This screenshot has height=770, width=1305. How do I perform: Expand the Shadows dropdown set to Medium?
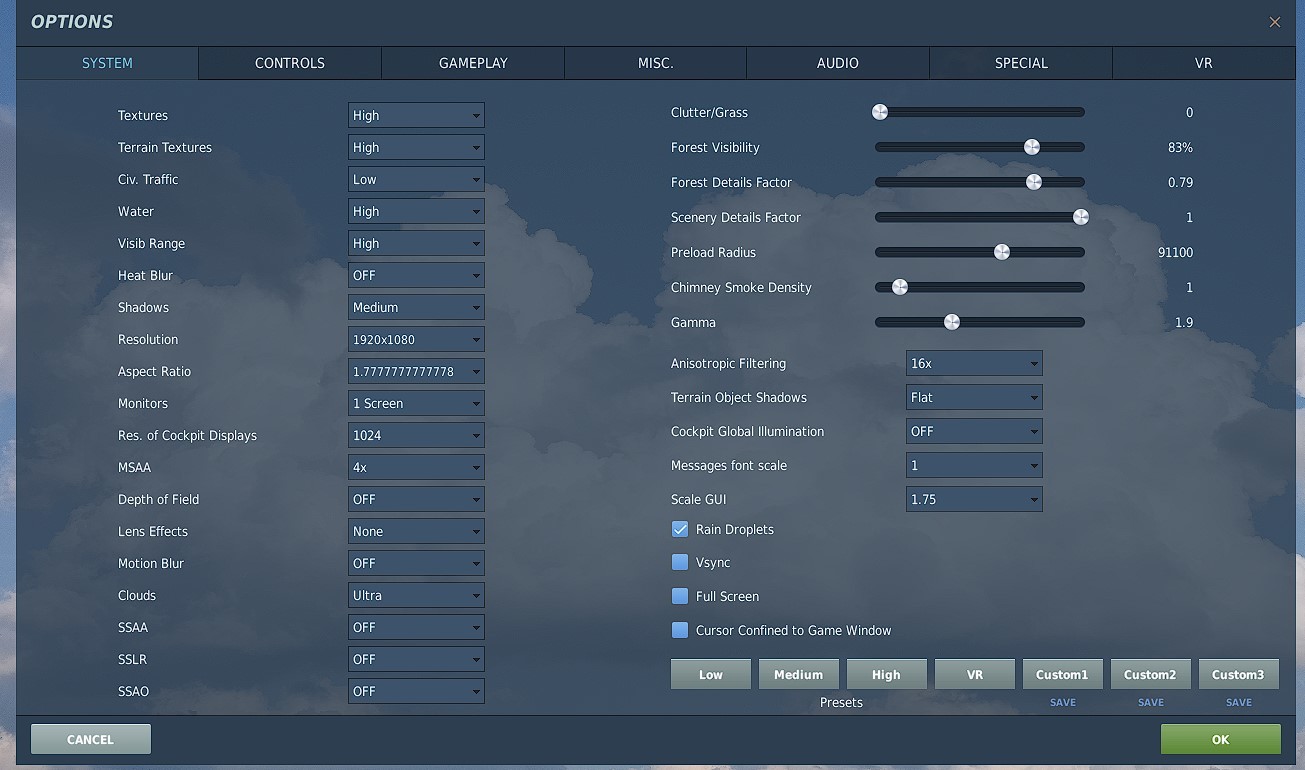click(x=416, y=307)
